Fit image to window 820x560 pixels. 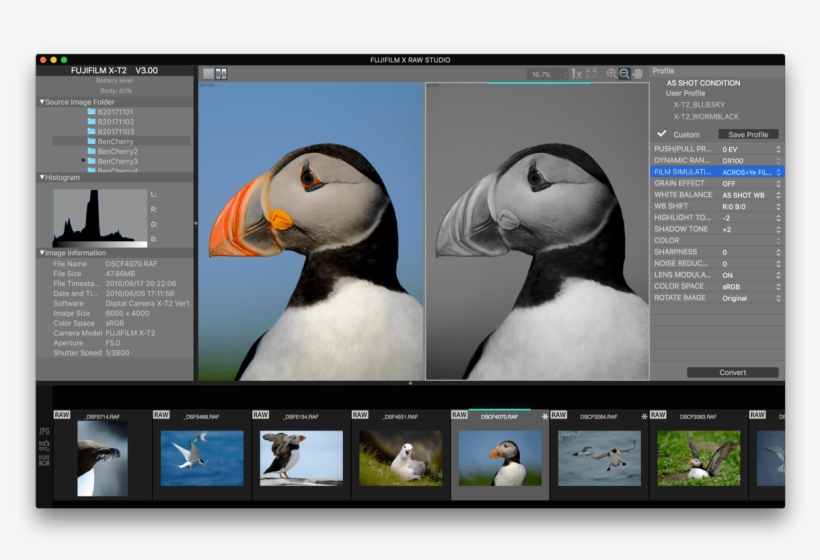(591, 74)
